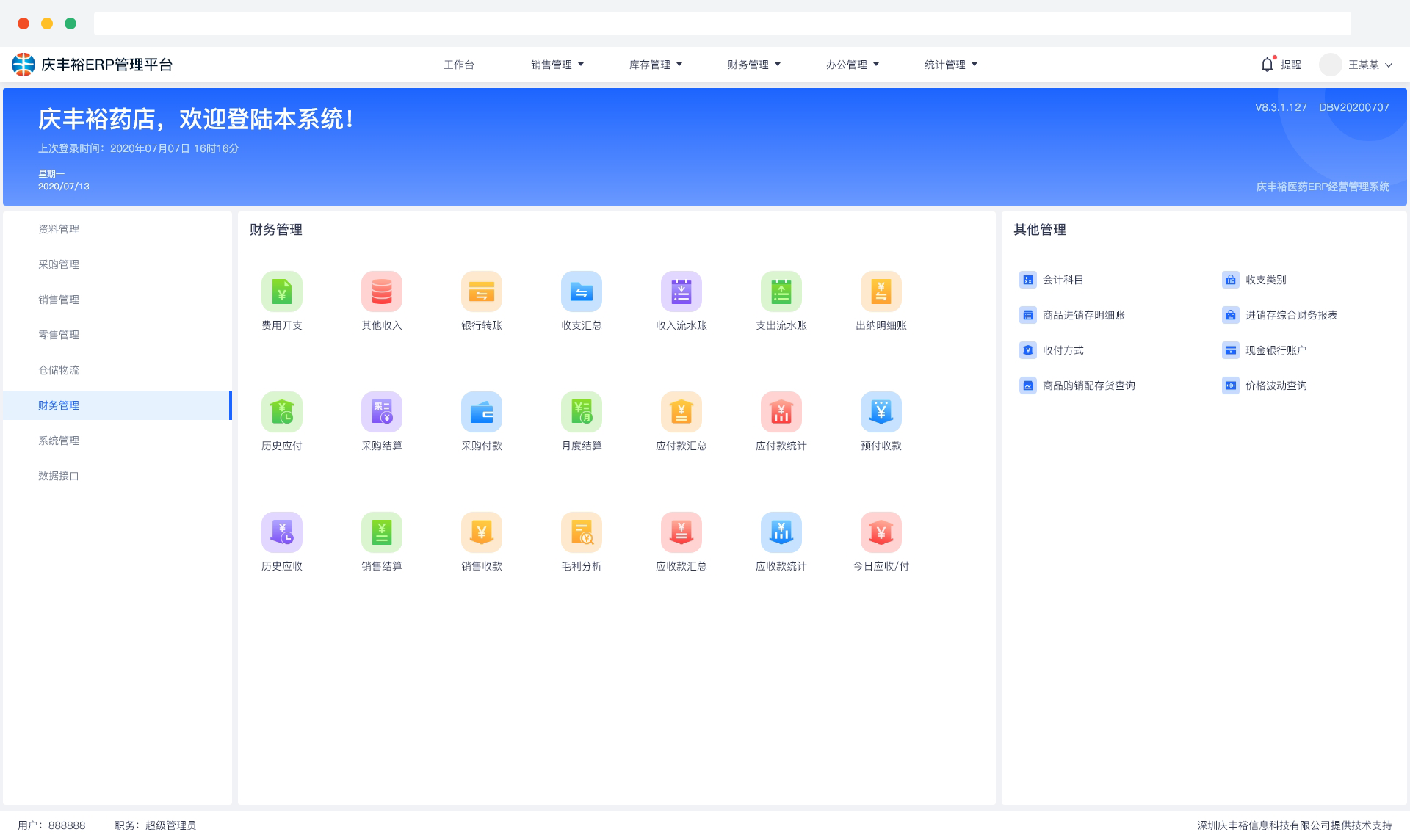Open the 应收款汇总 icon
Image resolution: width=1410 pixels, height=840 pixels.
pyautogui.click(x=681, y=532)
